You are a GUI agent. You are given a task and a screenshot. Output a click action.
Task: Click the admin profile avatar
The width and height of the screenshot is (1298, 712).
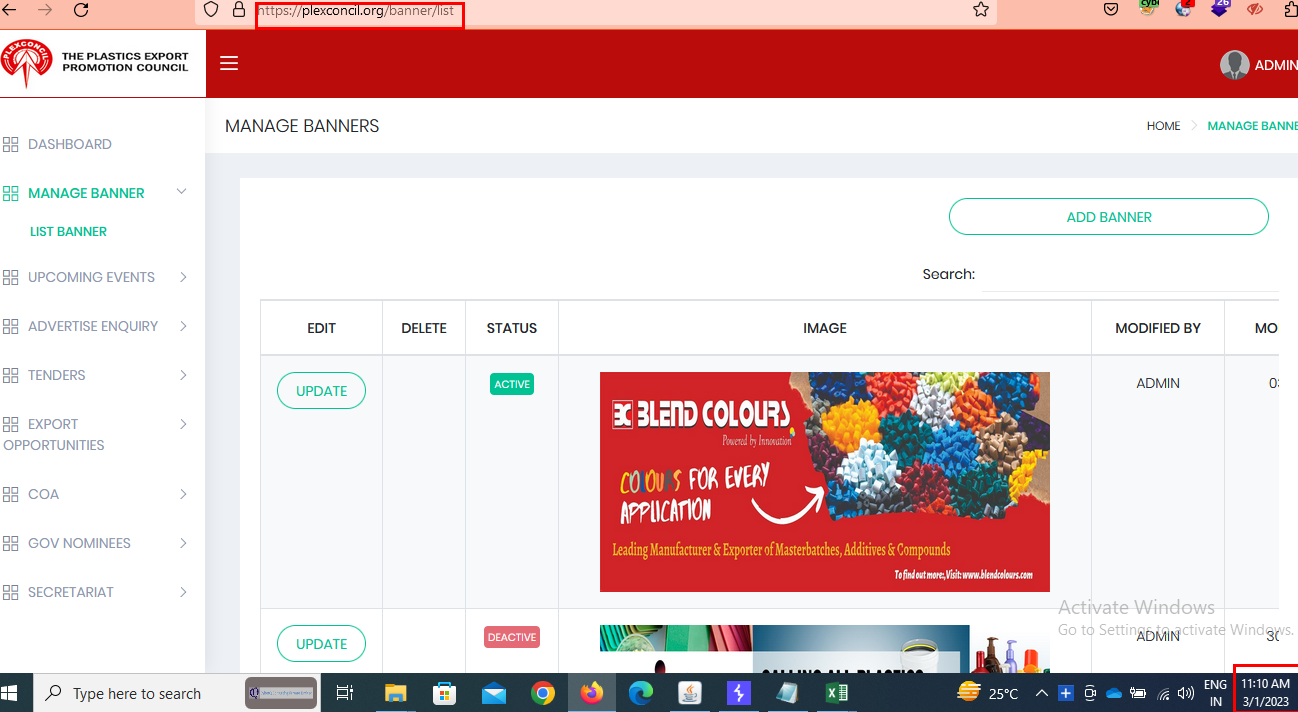1234,65
